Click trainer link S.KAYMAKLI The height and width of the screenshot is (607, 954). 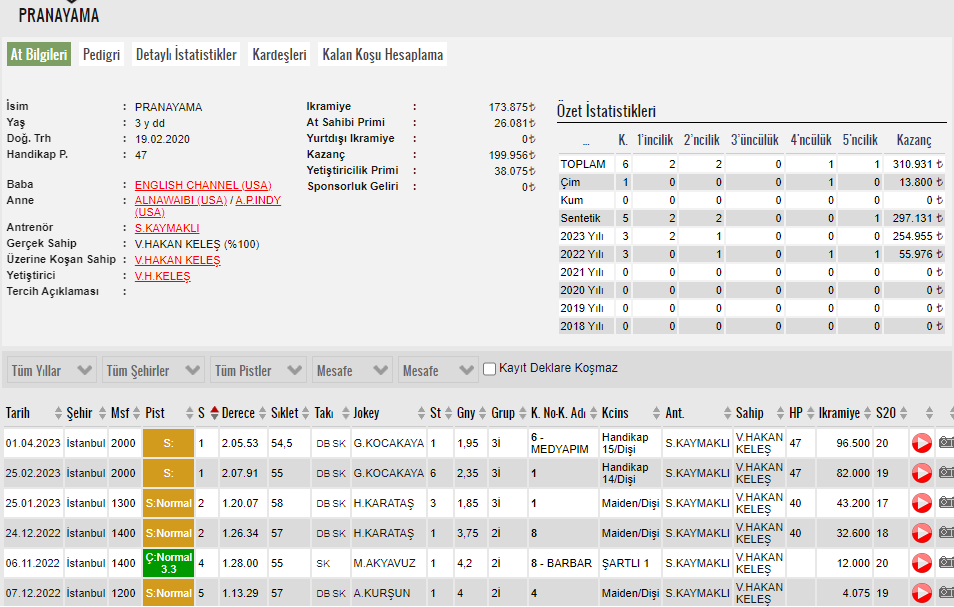(x=167, y=228)
